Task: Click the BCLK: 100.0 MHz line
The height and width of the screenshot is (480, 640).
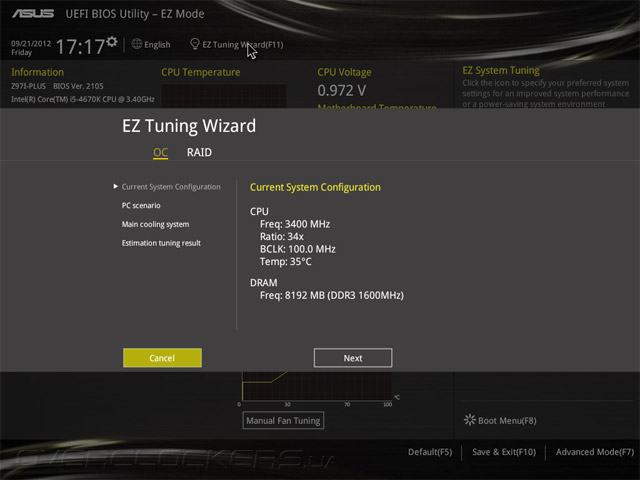Action: point(298,249)
